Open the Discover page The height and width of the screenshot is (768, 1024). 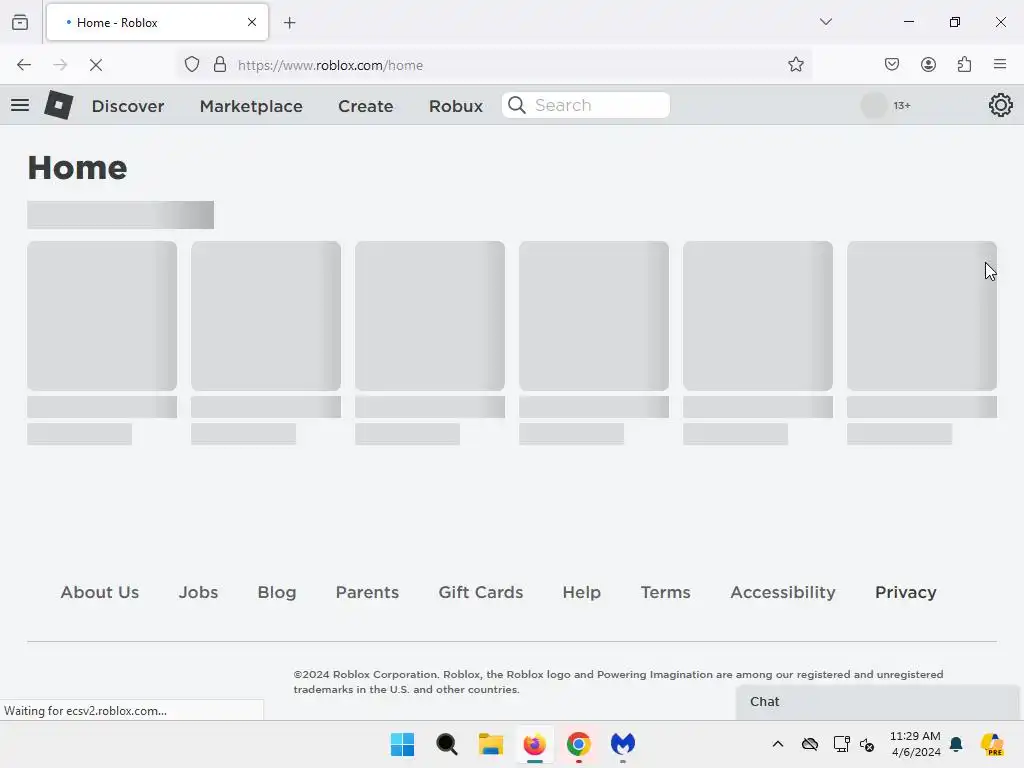click(x=128, y=106)
